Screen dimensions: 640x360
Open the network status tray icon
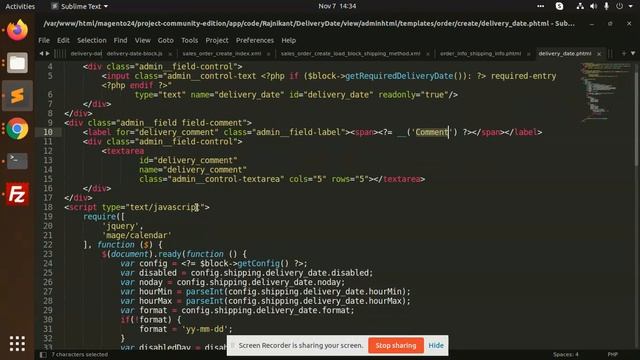(x=580, y=6)
